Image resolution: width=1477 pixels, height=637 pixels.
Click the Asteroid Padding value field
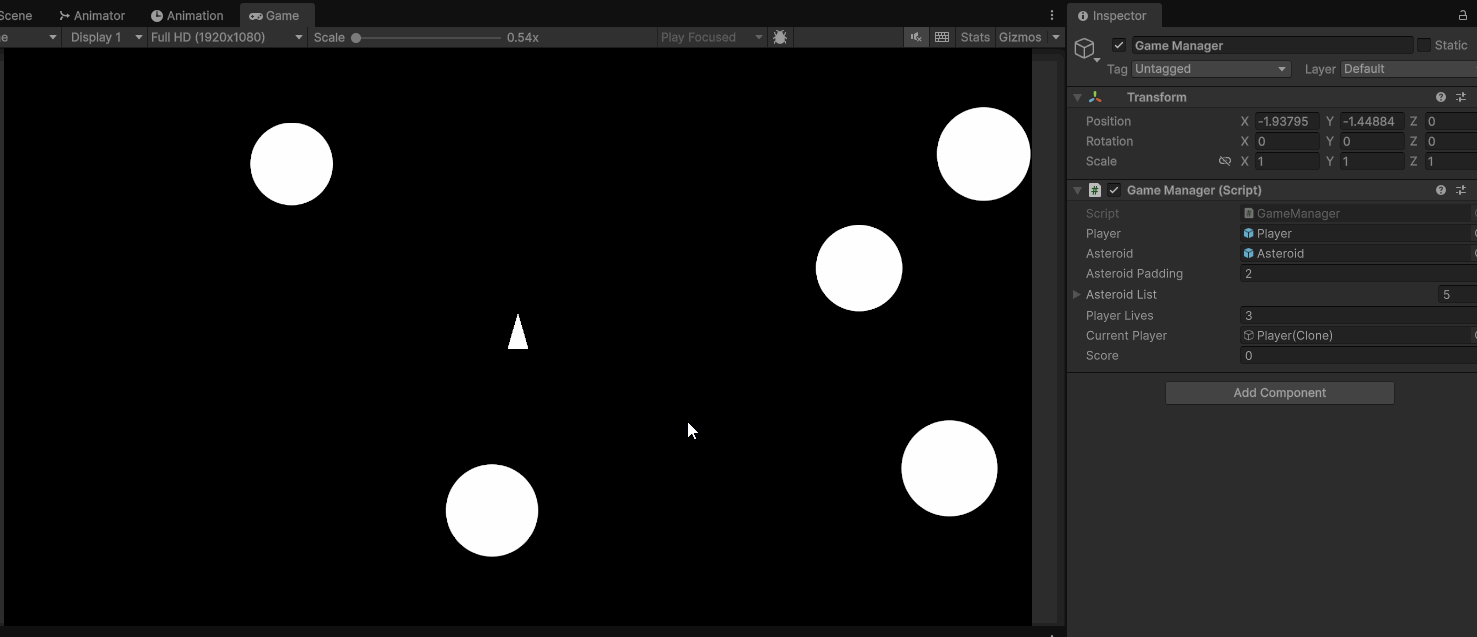pyautogui.click(x=1358, y=273)
